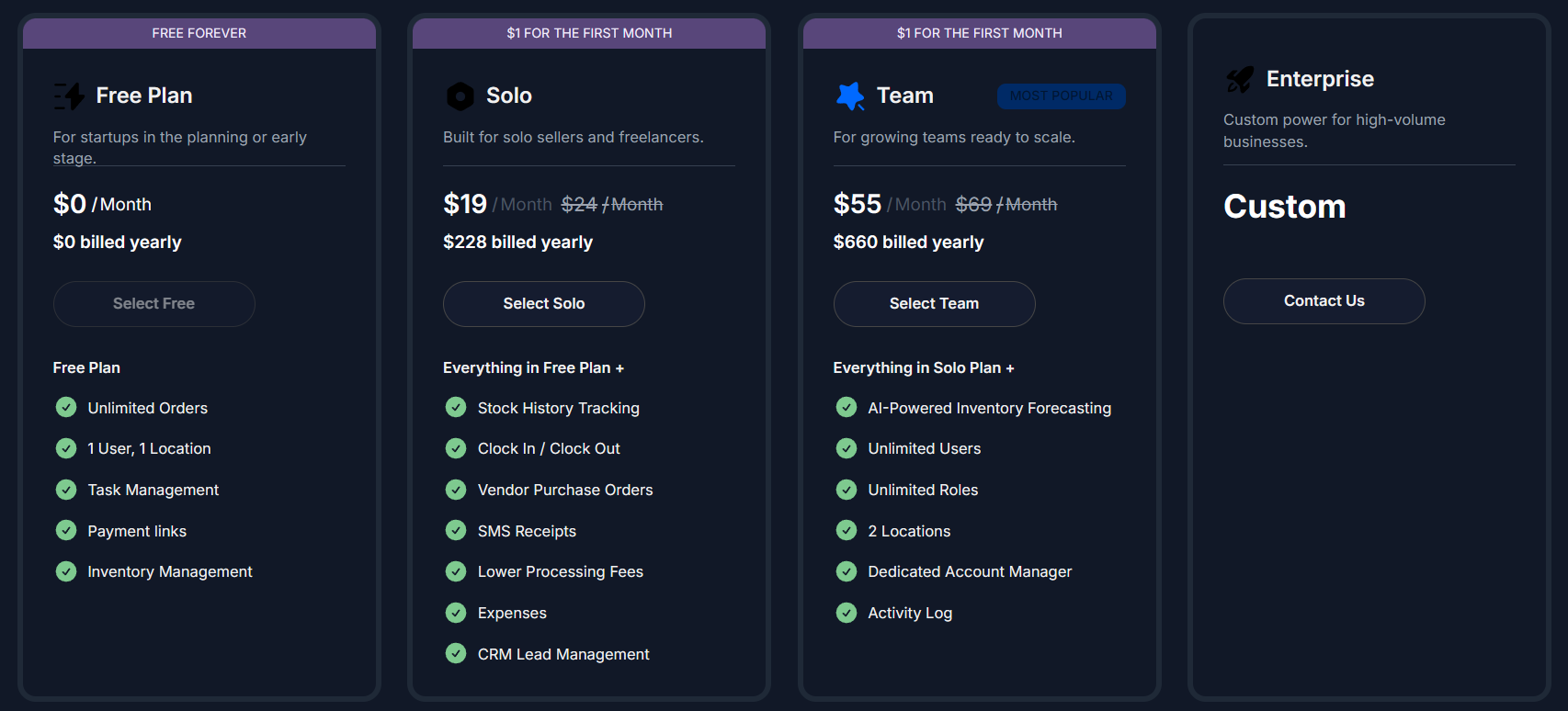Click check icon beside Activity Log
The width and height of the screenshot is (1568, 711).
coord(846,612)
